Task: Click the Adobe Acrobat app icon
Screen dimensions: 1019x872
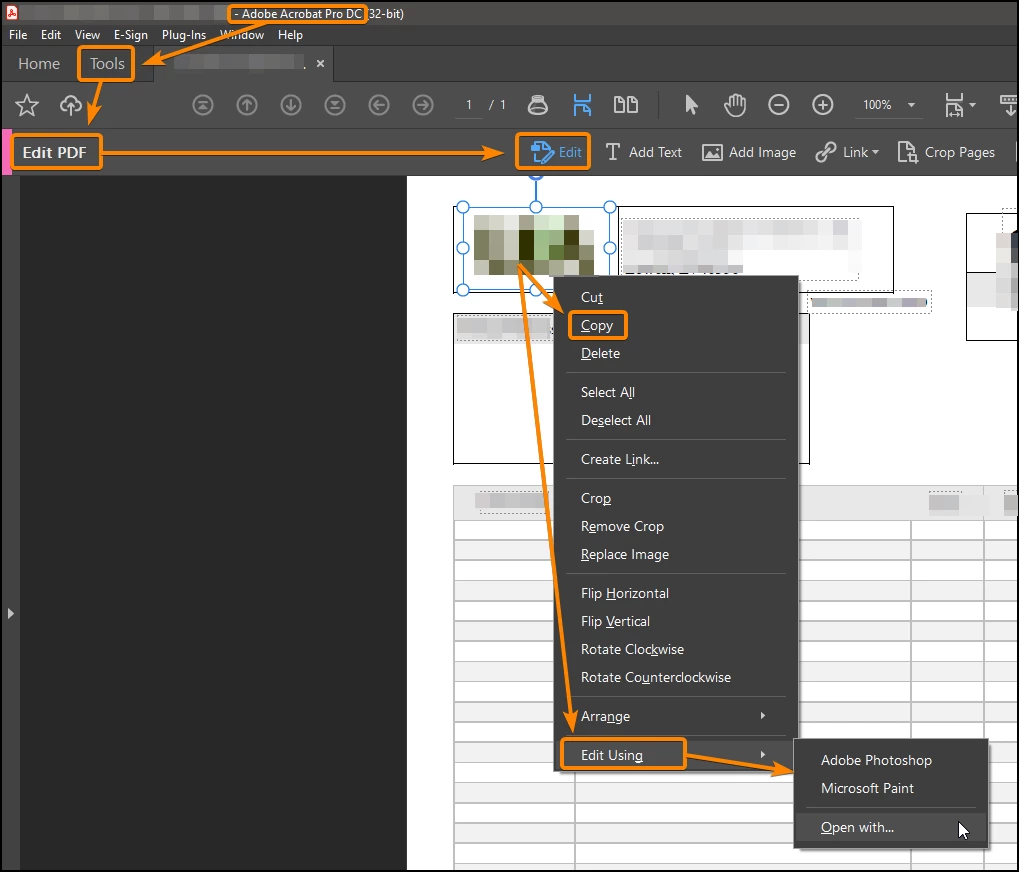Action: tap(12, 12)
